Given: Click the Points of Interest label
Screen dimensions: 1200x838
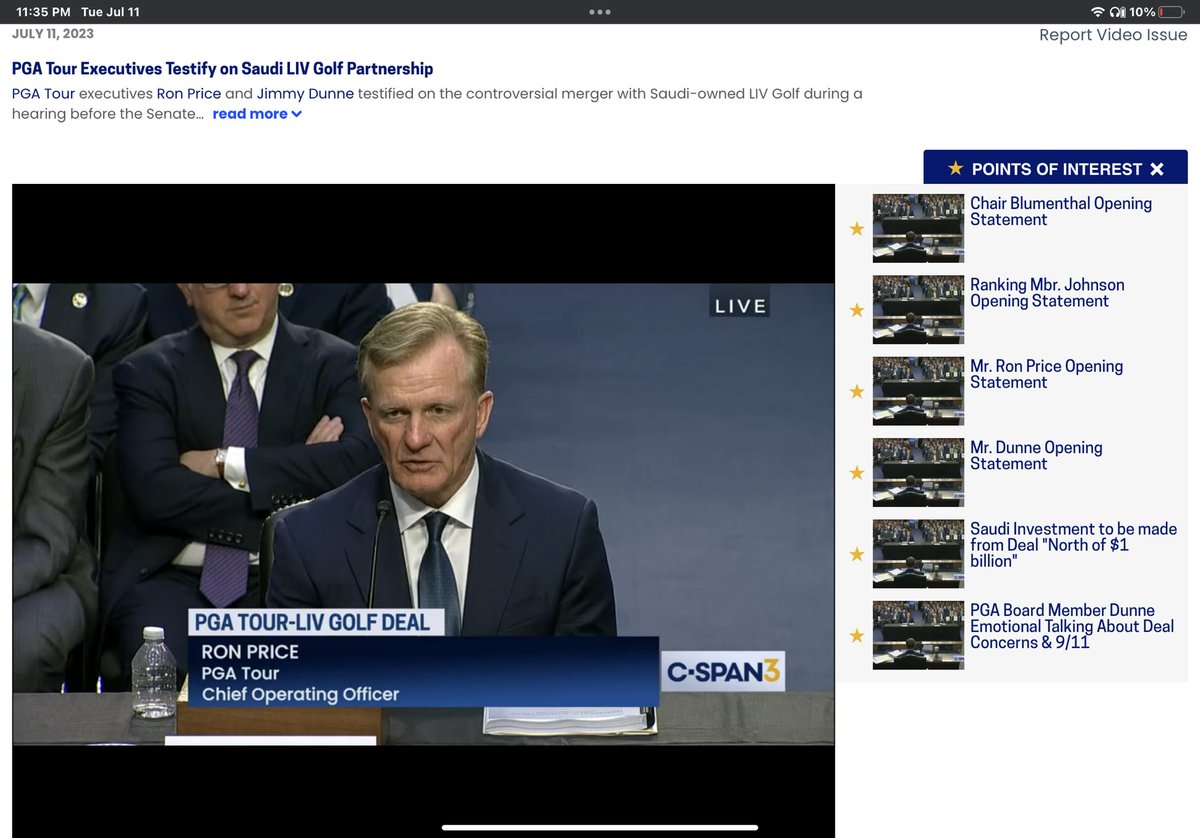Looking at the screenshot, I should click(1056, 169).
